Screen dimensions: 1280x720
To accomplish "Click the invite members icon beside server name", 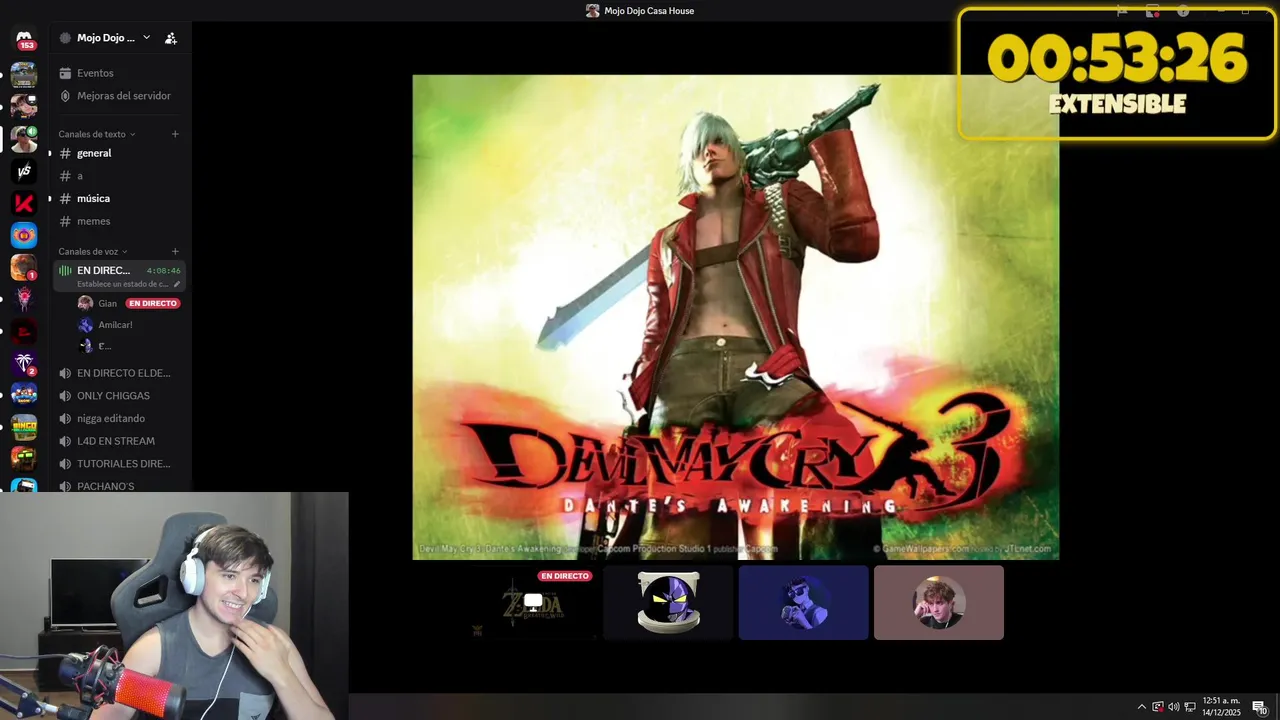I will tap(171, 38).
